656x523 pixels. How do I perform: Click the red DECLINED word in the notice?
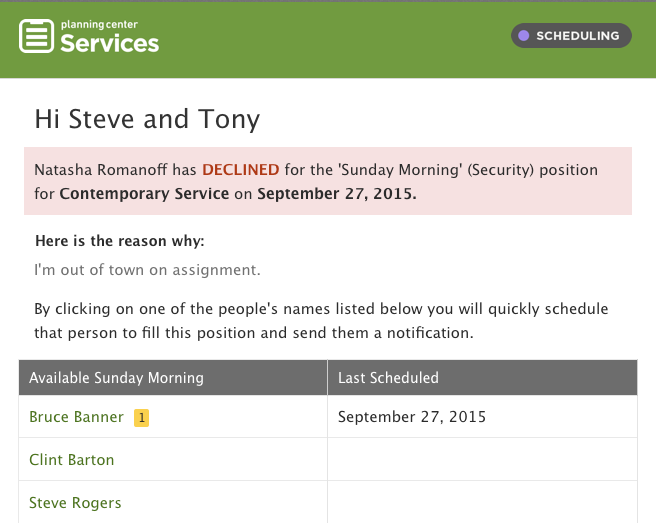point(241,171)
